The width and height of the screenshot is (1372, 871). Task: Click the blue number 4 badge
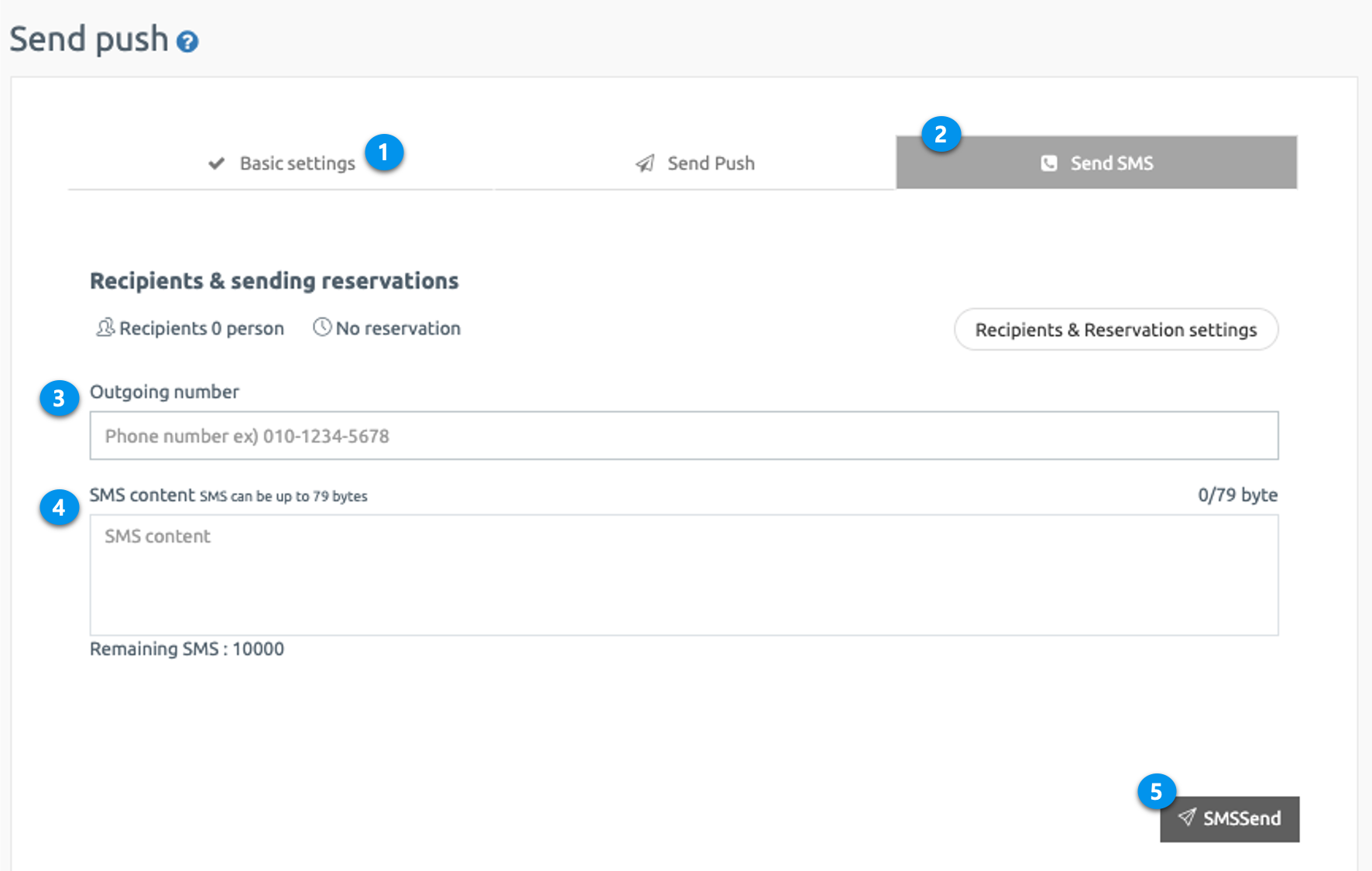pyautogui.click(x=59, y=508)
